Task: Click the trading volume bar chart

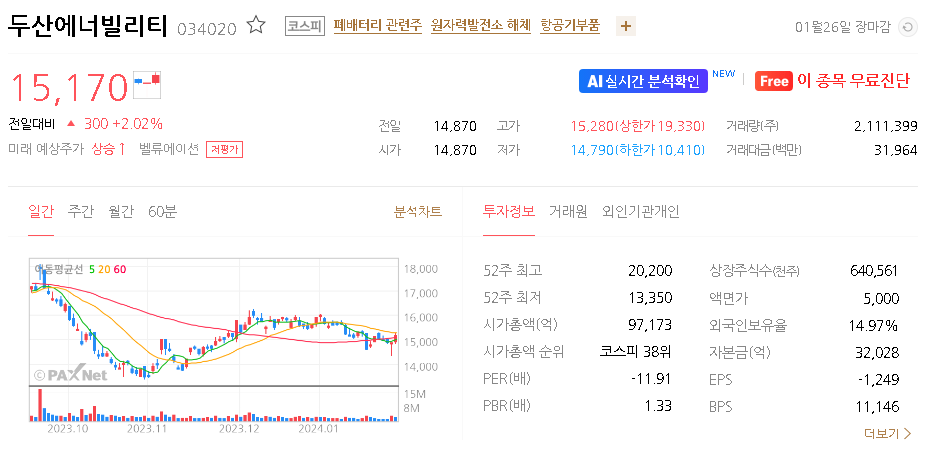Action: (214, 405)
